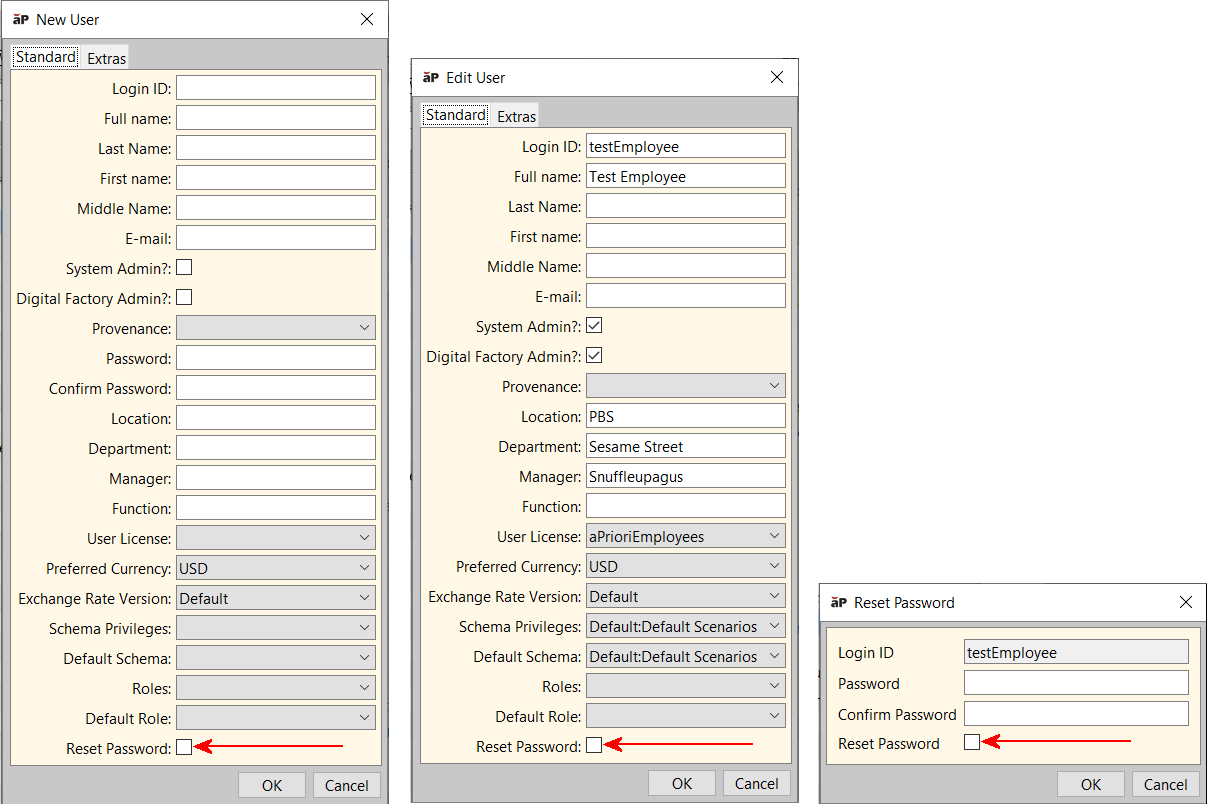Click the aP icon in Reset Password title bar
This screenshot has width=1210, height=804.
(x=839, y=602)
